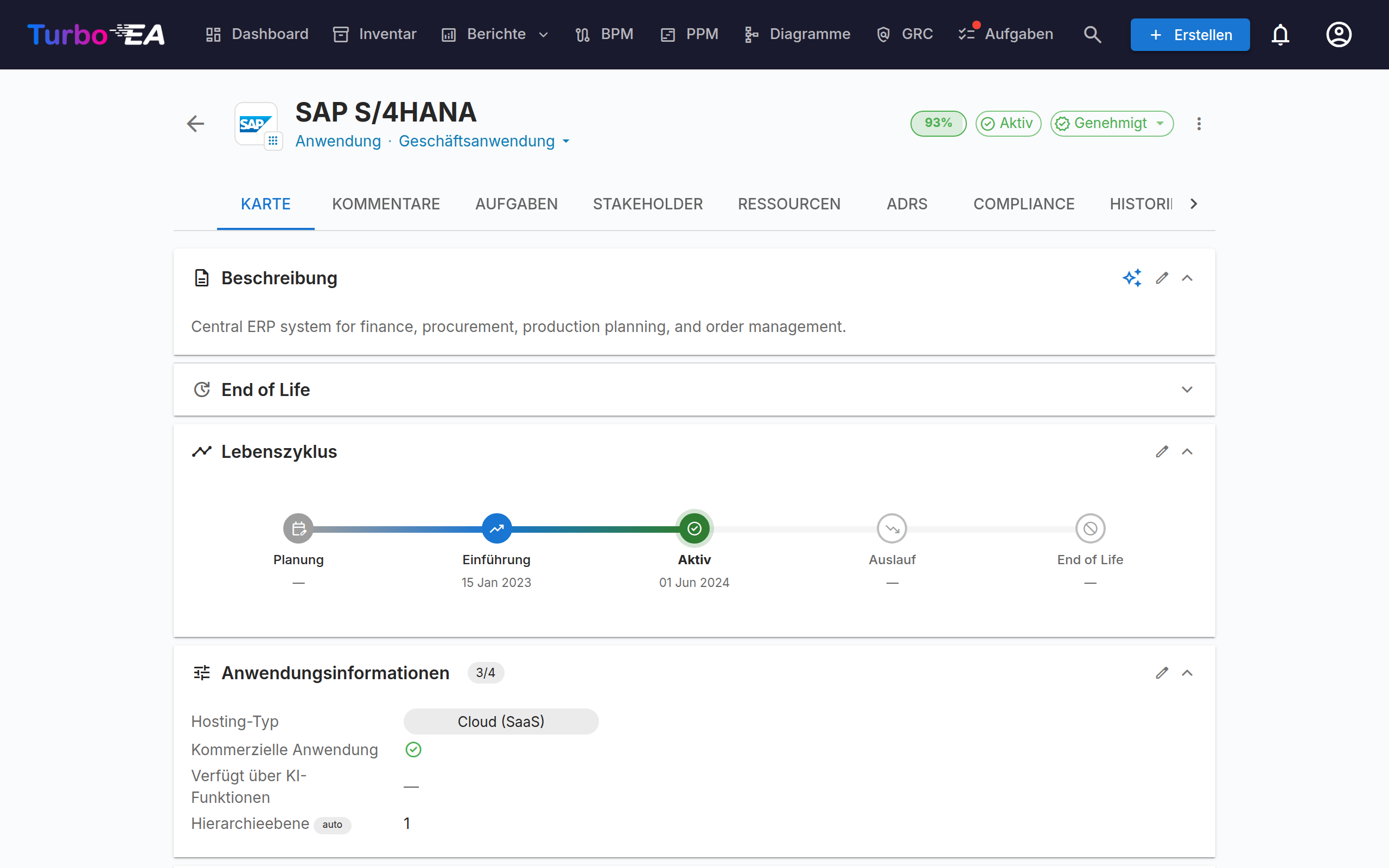The height and width of the screenshot is (868, 1389).
Task: Open the Berichte menu
Action: pyautogui.click(x=495, y=34)
